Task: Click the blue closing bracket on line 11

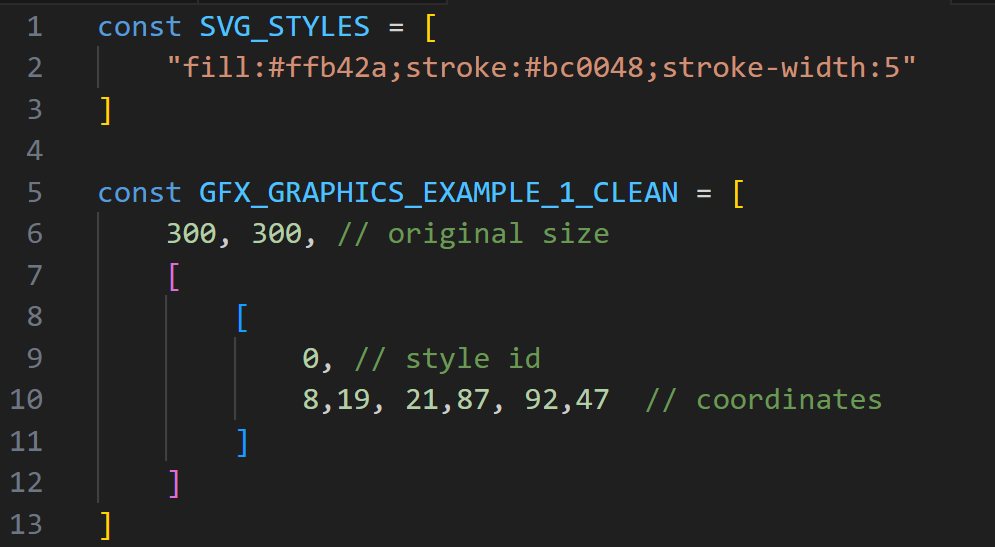Action: pos(242,441)
